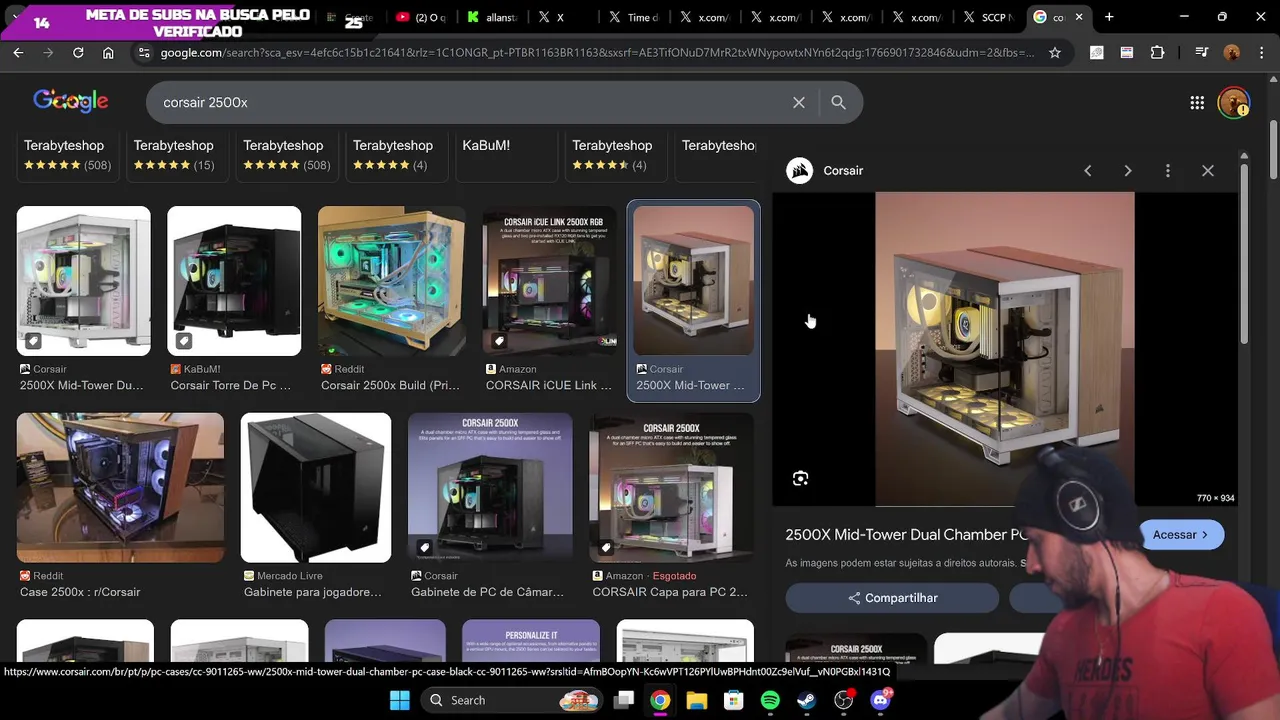
Task: Click the Google logo
Action: coord(70,101)
